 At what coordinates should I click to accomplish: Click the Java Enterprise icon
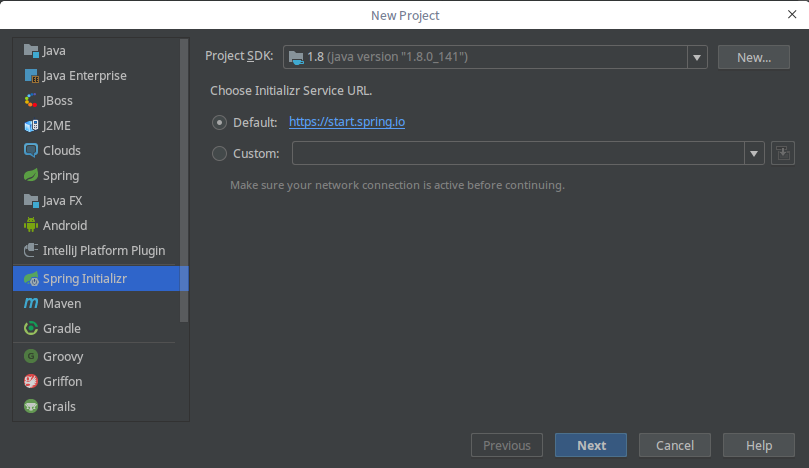[x=31, y=76]
